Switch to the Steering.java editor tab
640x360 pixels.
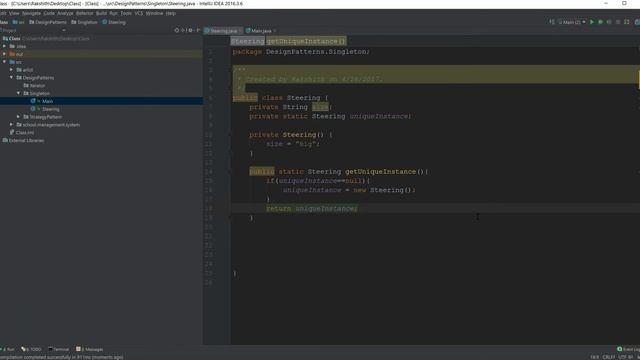click(223, 31)
